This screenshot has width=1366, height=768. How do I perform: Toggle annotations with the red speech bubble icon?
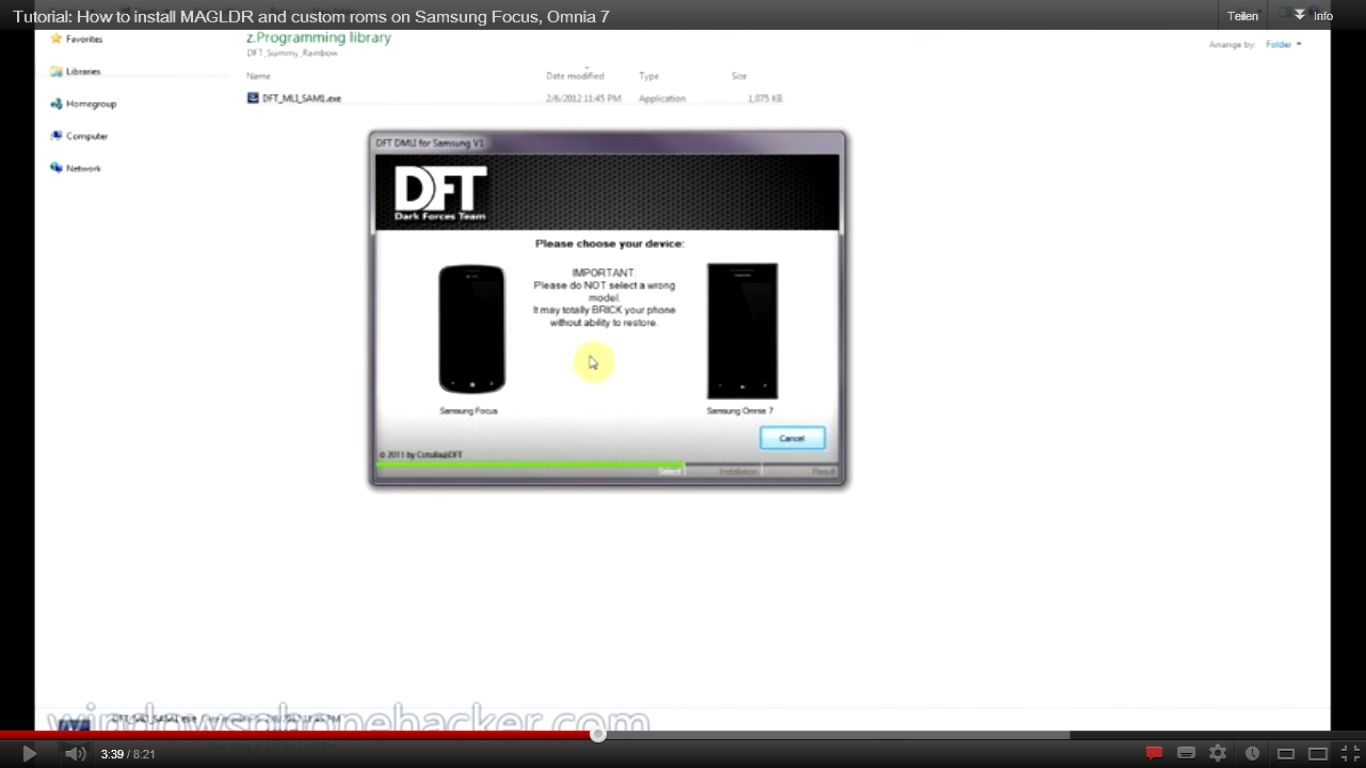[1154, 753]
